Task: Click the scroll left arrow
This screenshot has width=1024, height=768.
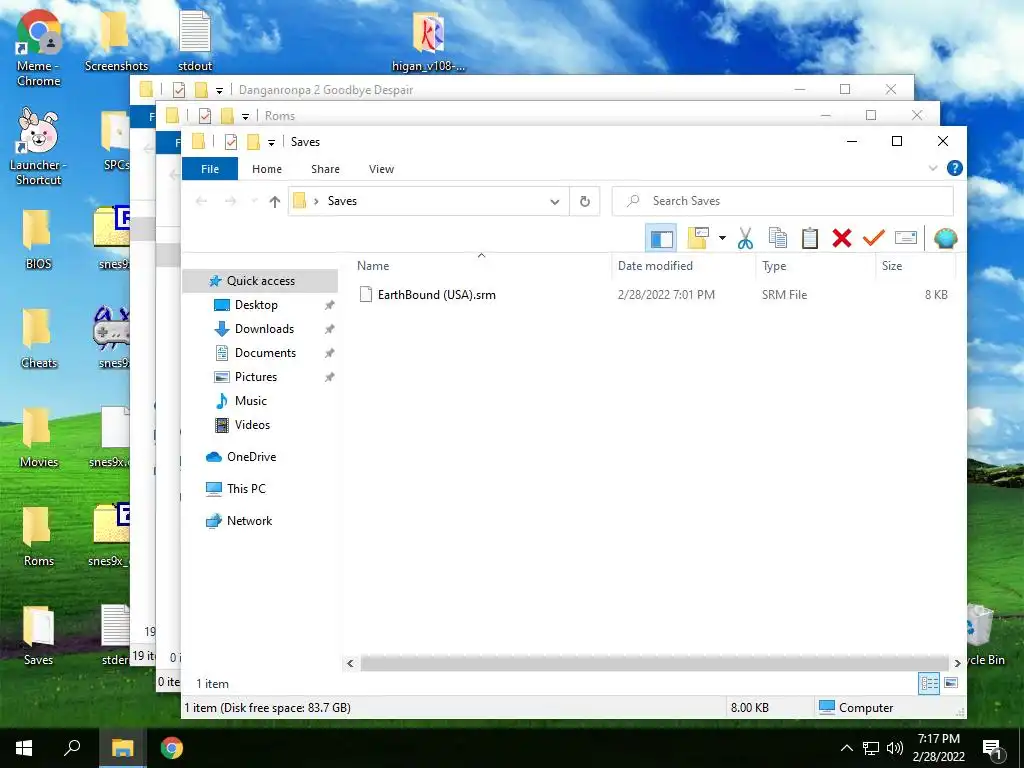Action: pyautogui.click(x=350, y=664)
